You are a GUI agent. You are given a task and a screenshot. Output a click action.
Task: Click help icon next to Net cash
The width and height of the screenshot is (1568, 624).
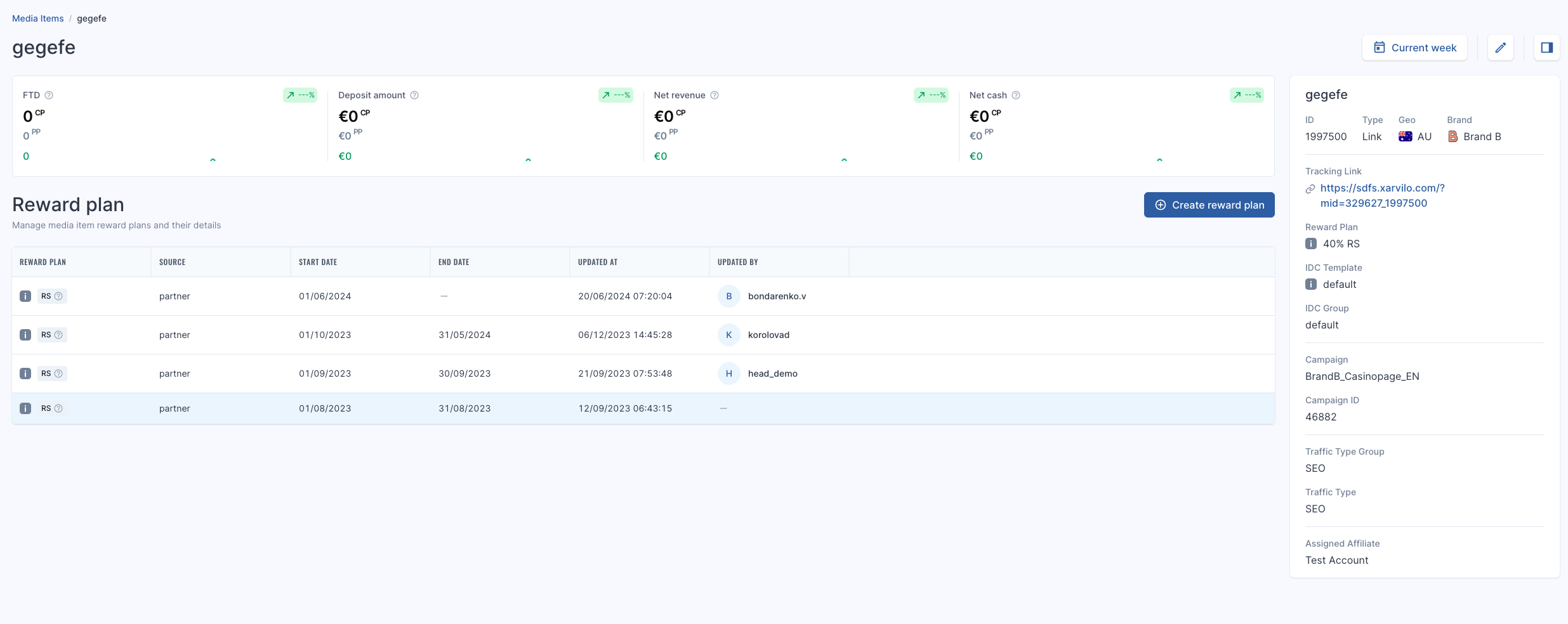1016,95
